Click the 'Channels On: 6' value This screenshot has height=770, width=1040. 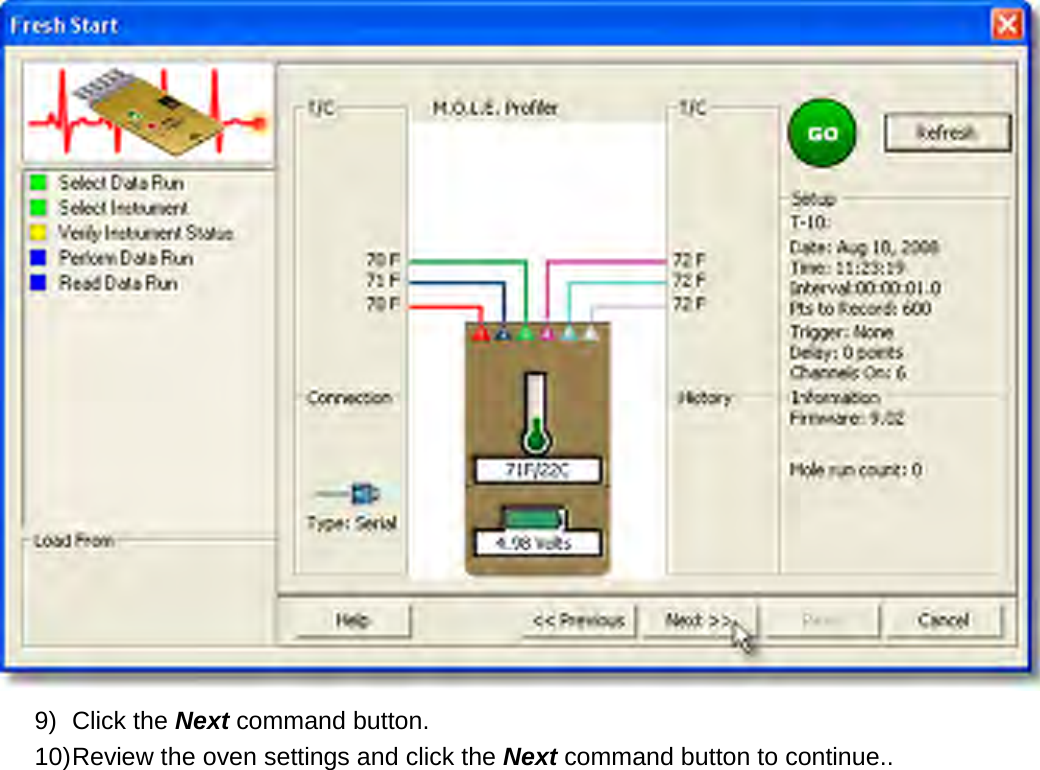[848, 372]
